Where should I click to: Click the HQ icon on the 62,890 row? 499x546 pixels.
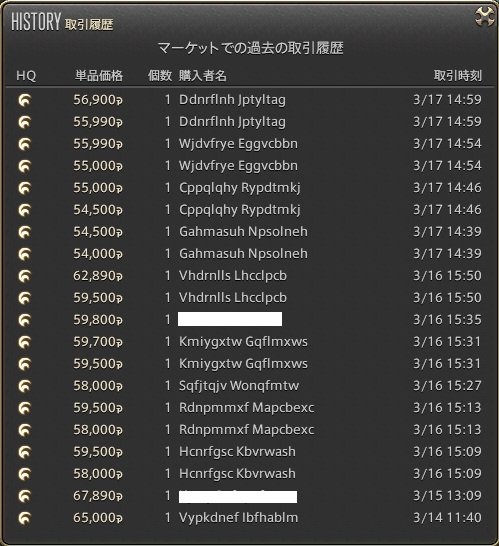(25, 276)
